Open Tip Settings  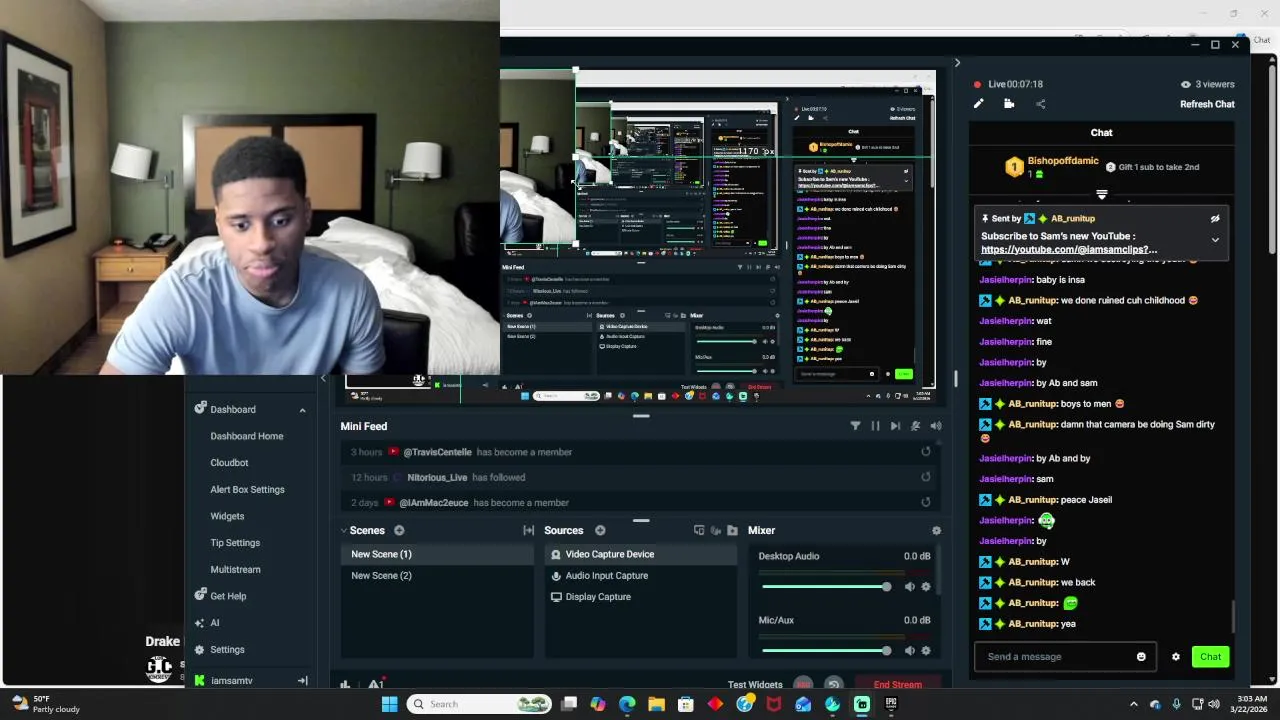(x=235, y=543)
